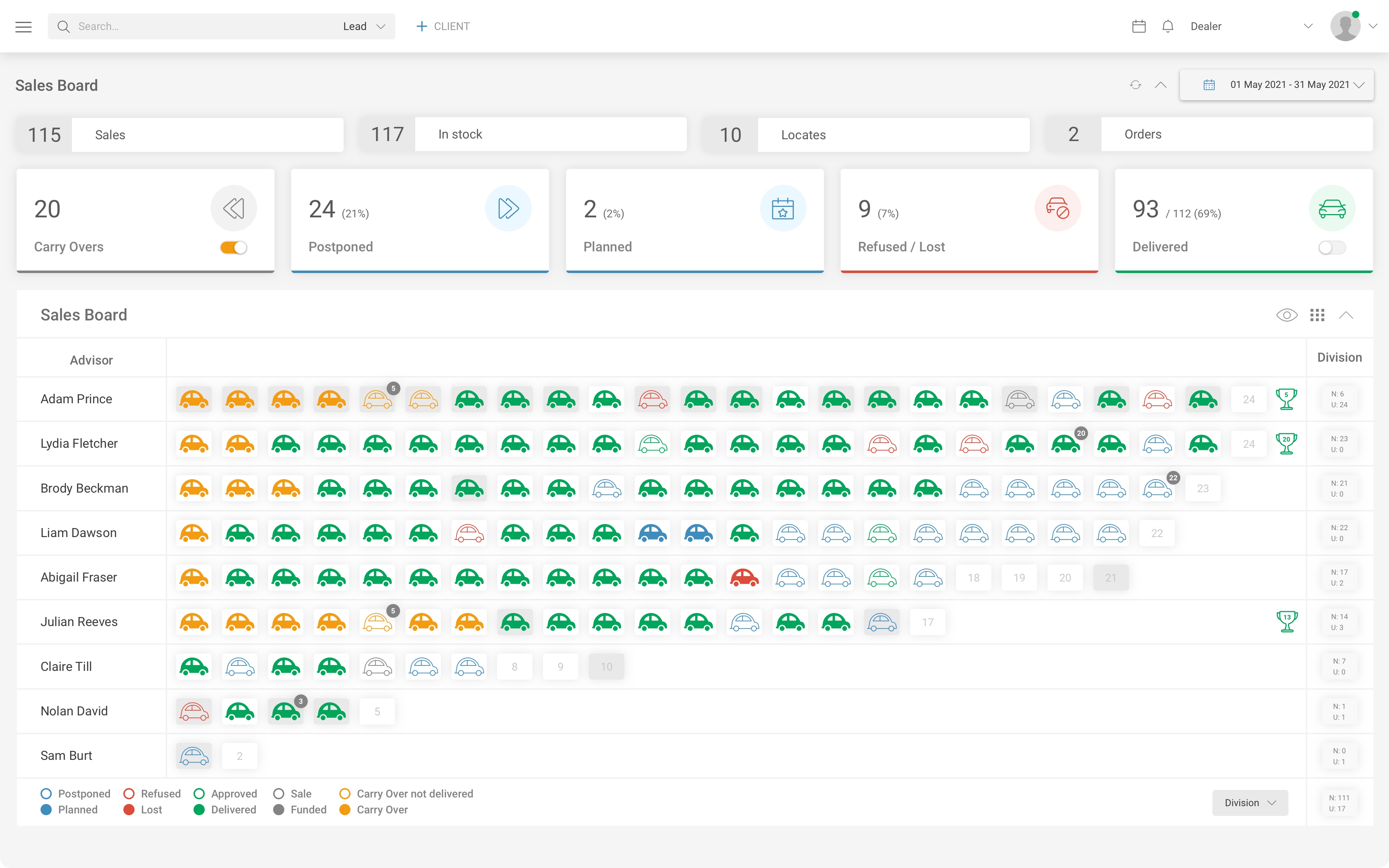Click the Postponed fast-forward icon
The width and height of the screenshot is (1389, 868).
pyautogui.click(x=508, y=208)
